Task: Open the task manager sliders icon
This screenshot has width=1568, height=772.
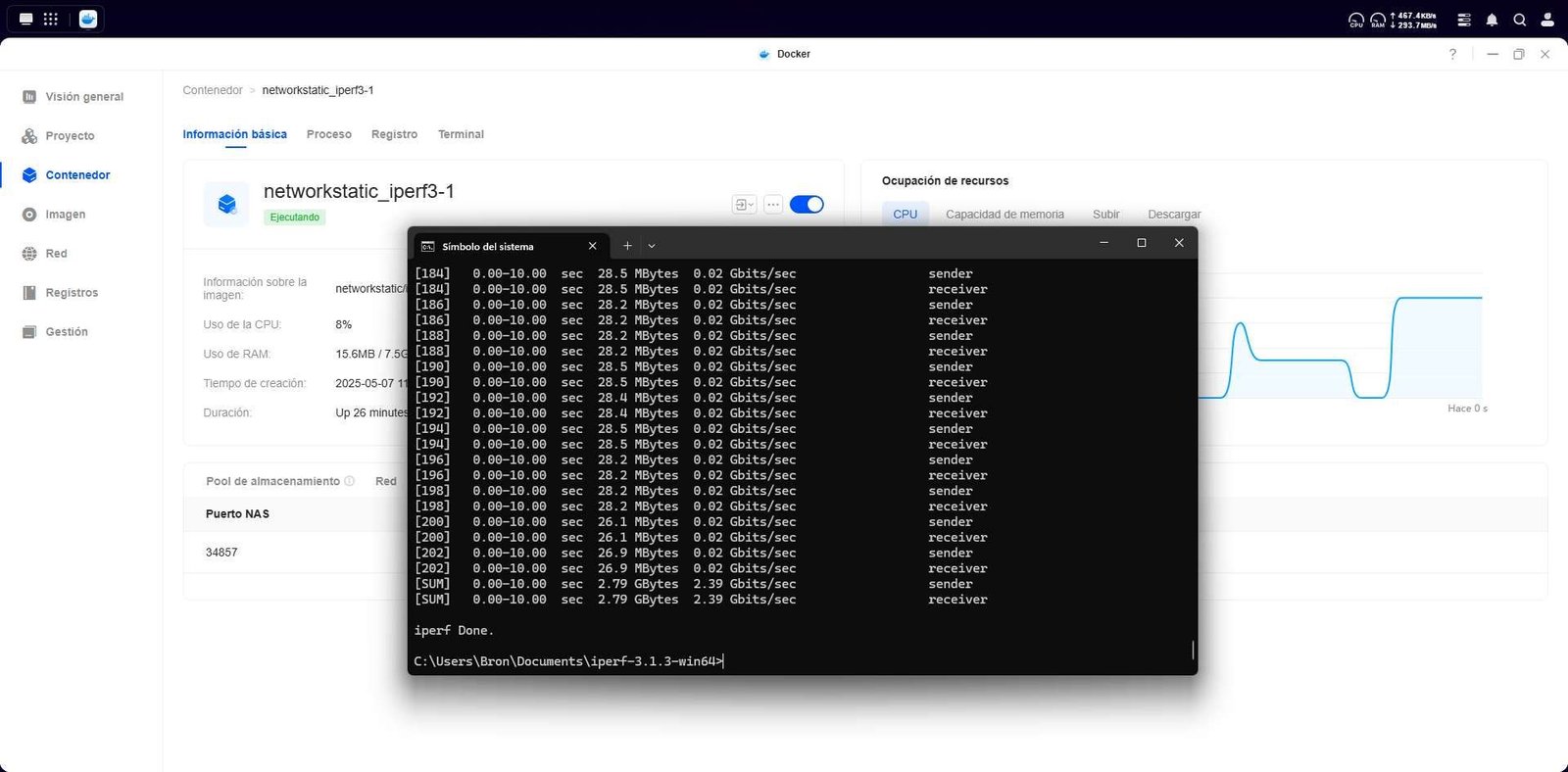Action: tap(1464, 20)
